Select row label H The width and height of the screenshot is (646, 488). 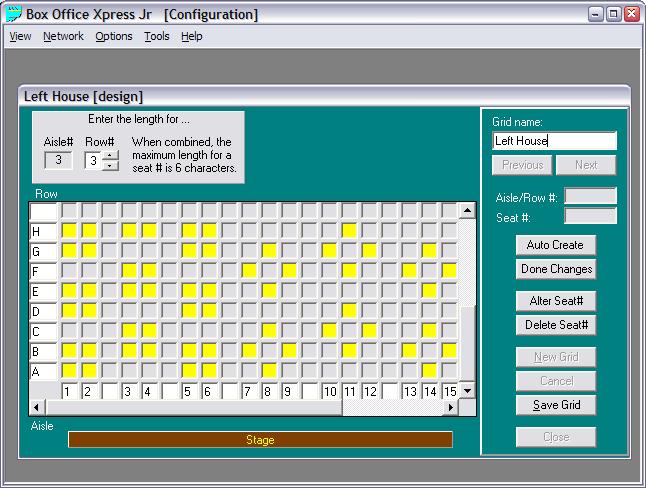(43, 231)
